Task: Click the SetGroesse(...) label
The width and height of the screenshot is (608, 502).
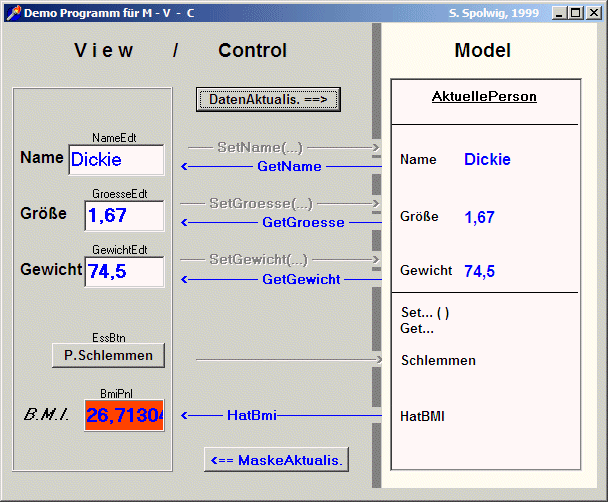Action: (x=260, y=203)
